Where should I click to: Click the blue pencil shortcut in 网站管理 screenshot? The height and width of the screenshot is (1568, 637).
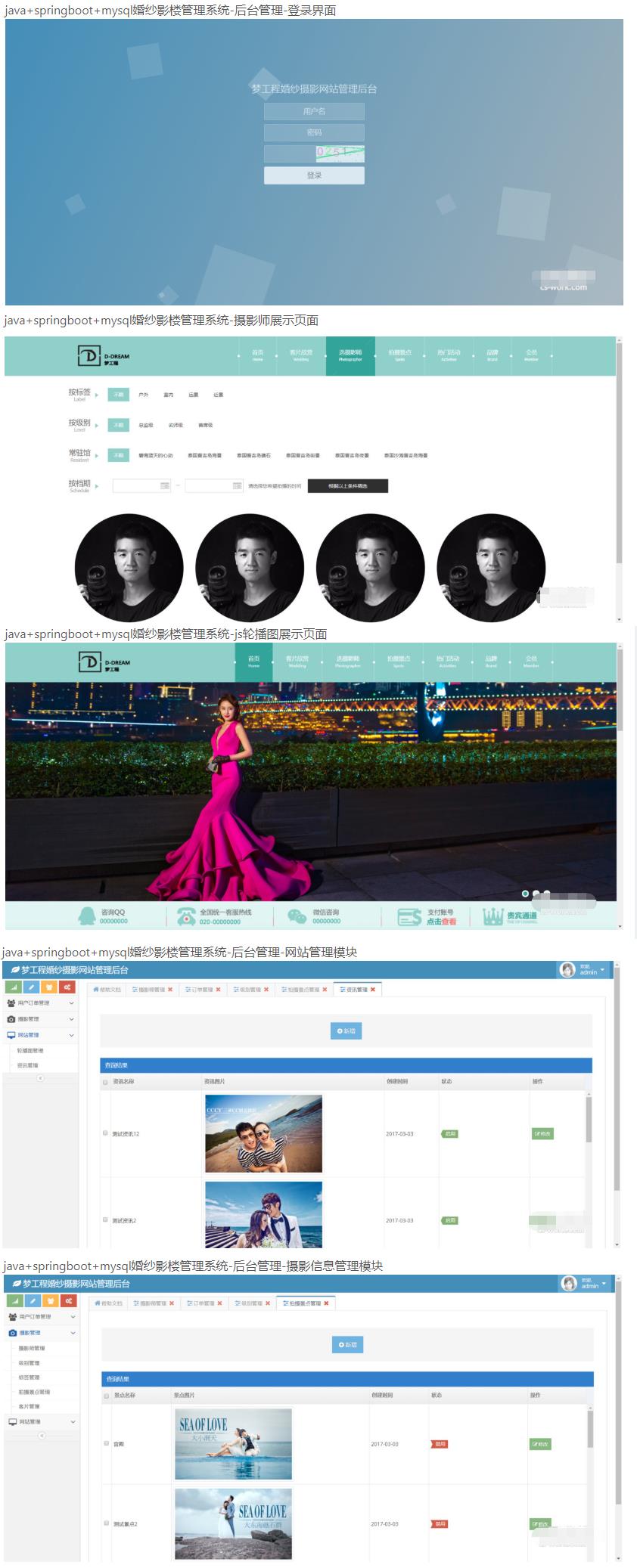click(x=31, y=987)
